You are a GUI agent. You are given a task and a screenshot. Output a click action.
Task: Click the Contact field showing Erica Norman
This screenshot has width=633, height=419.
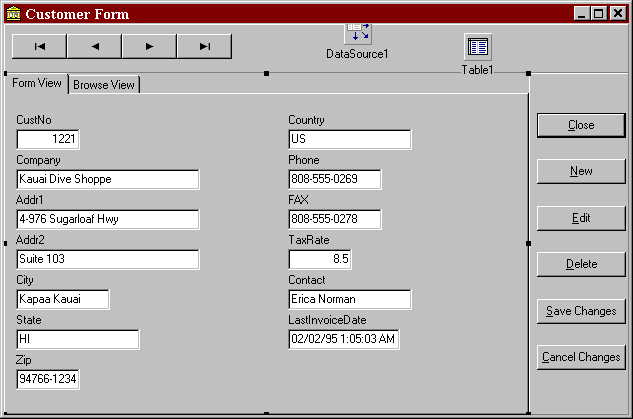[349, 299]
